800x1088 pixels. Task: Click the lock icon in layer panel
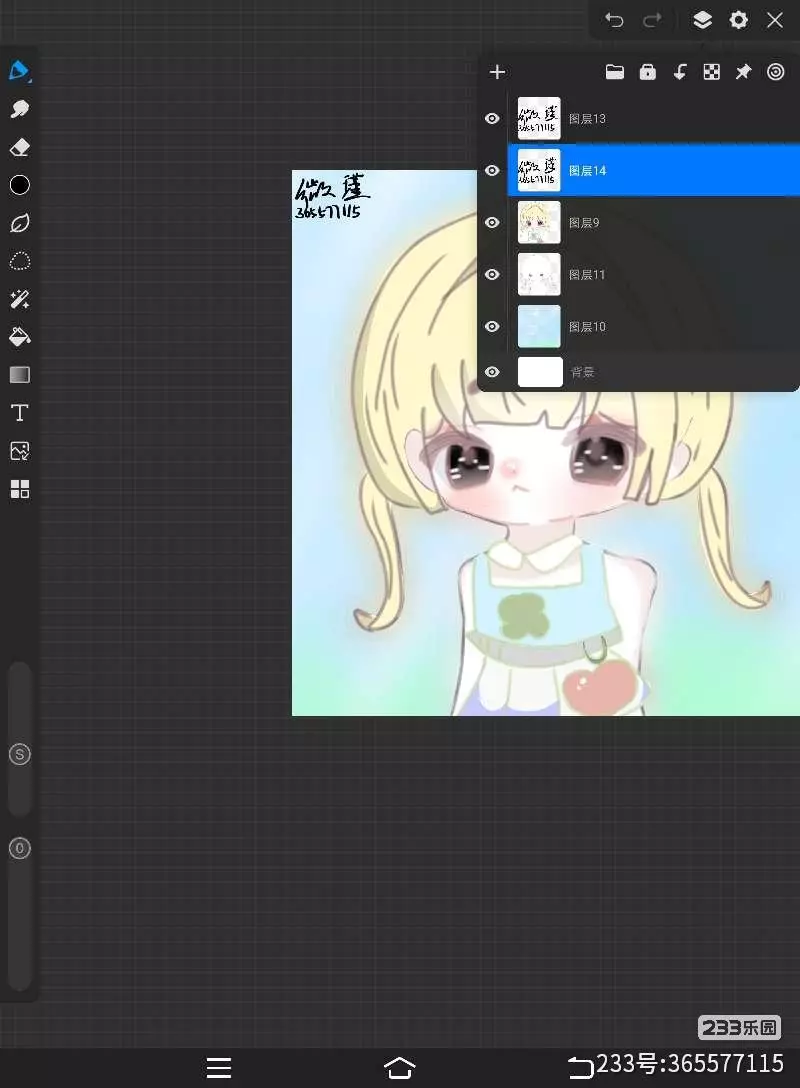pyautogui.click(x=647, y=72)
